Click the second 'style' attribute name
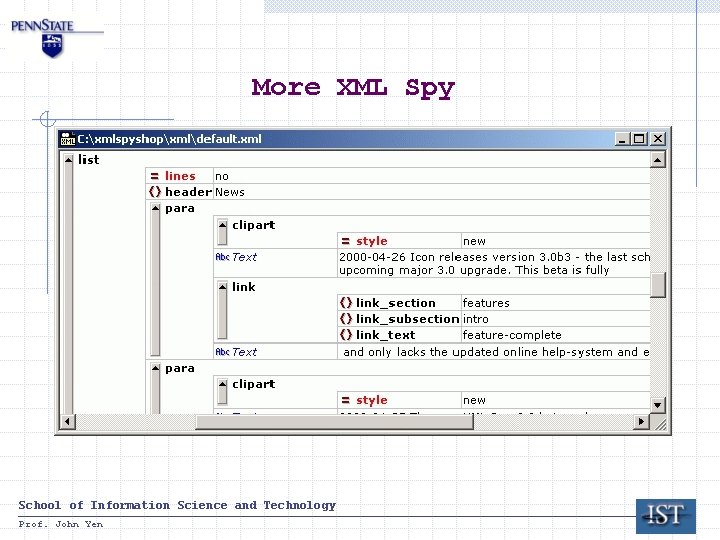 tap(372, 400)
